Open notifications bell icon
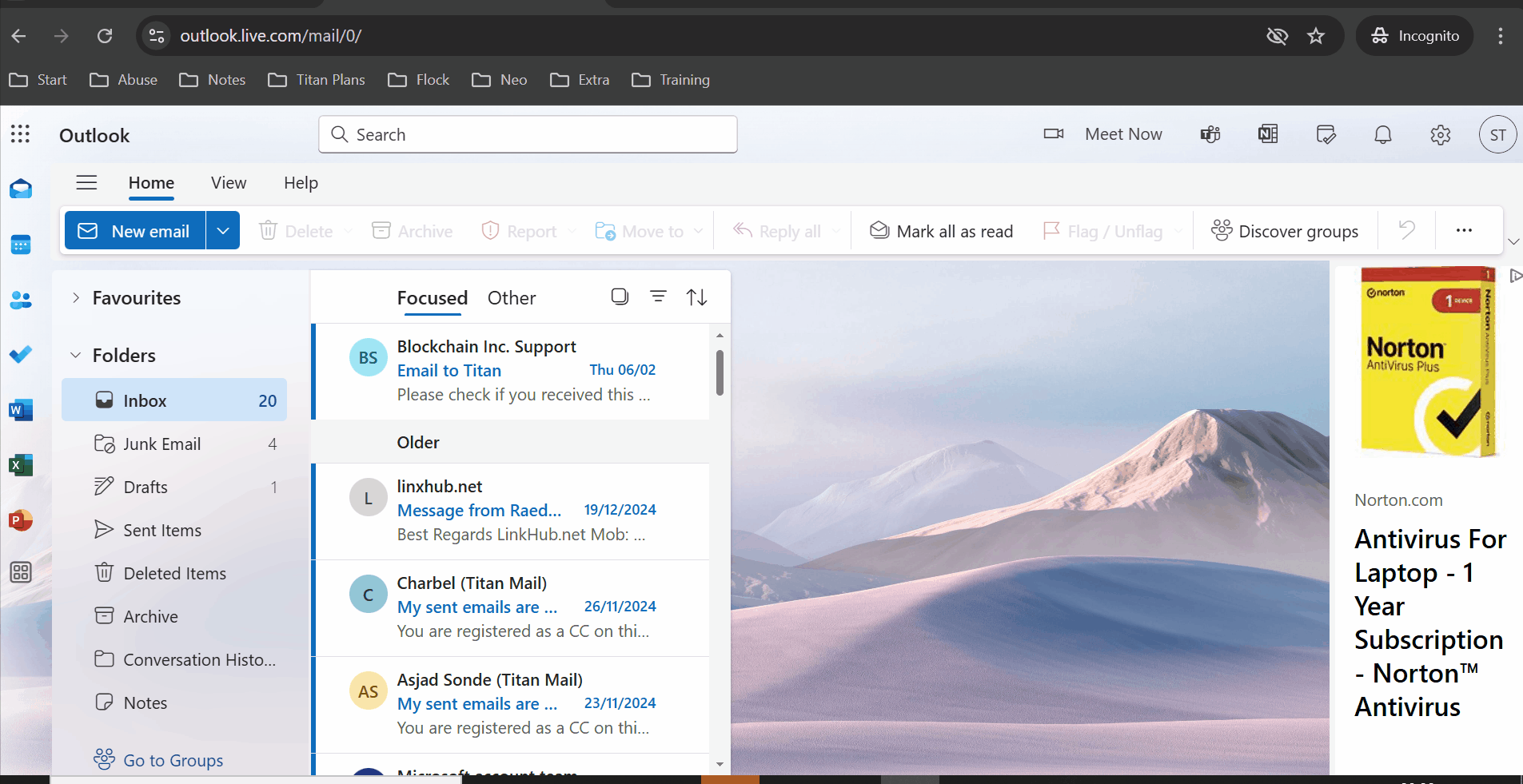1523x784 pixels. [x=1383, y=134]
